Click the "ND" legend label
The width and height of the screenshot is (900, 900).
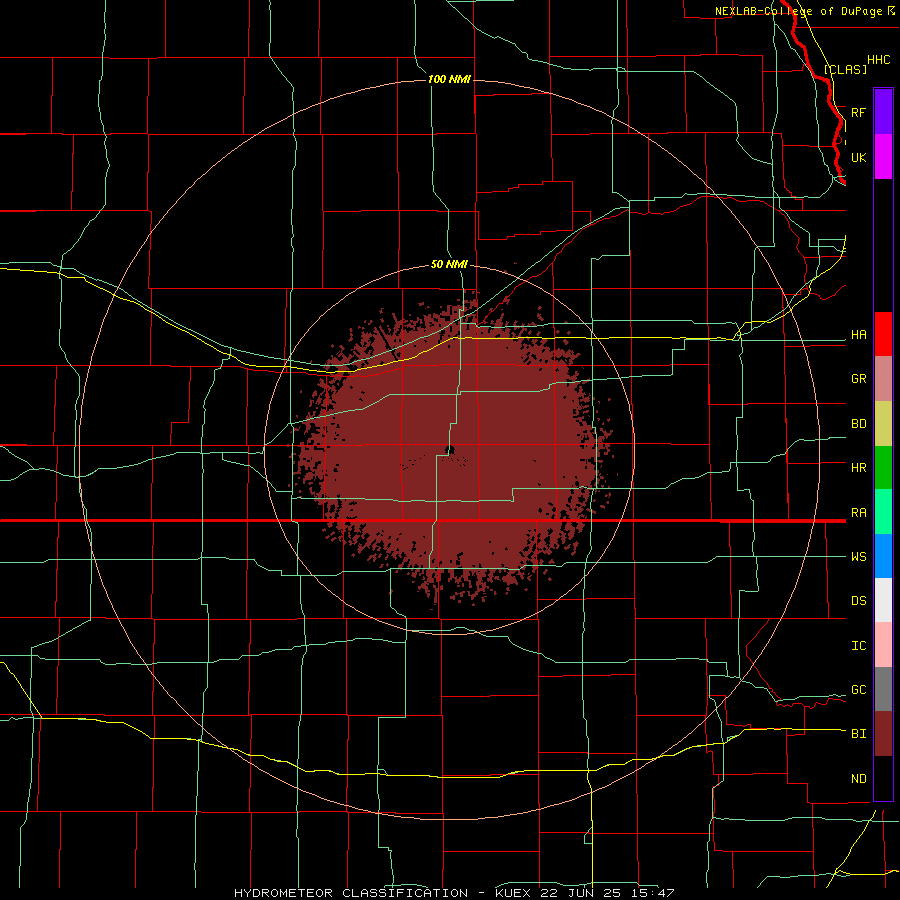pos(858,778)
